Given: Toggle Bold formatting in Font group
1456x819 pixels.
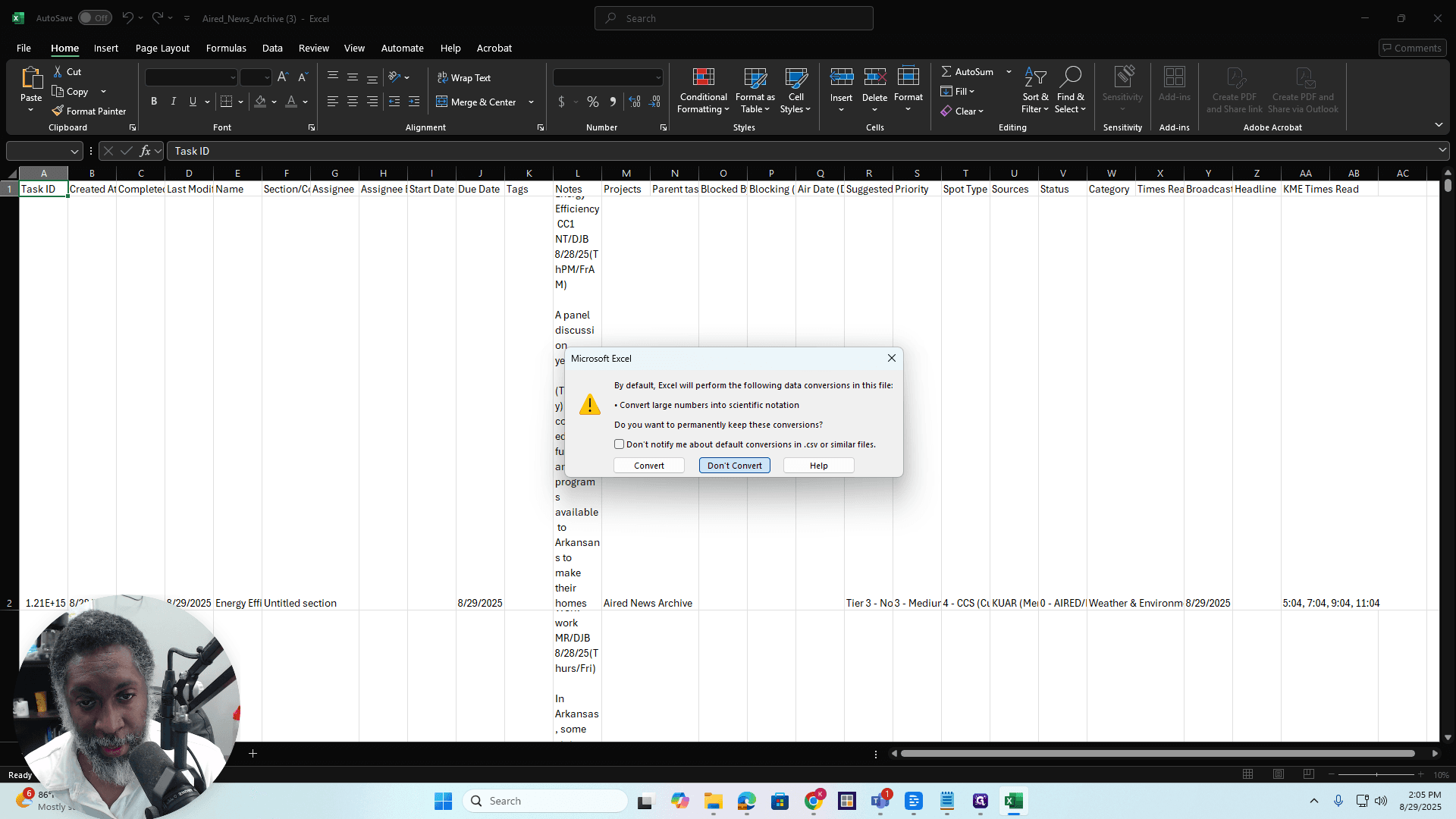Looking at the screenshot, I should [x=154, y=102].
